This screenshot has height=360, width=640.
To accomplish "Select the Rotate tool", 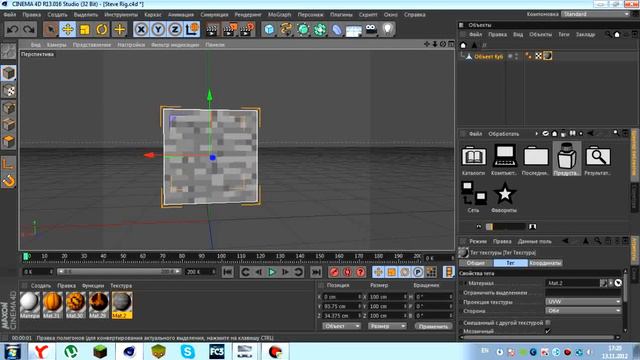I will point(102,29).
